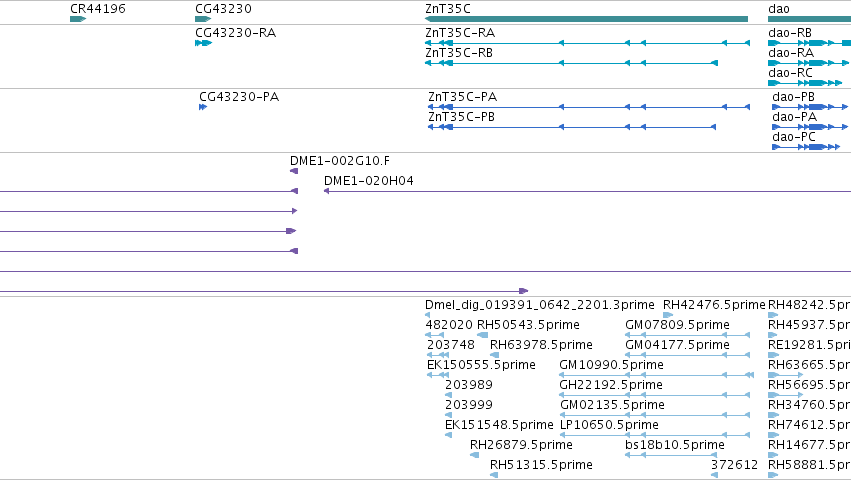This screenshot has height=480, width=851.
Task: Open the RH50543.5prime EST
Action: click(x=528, y=325)
